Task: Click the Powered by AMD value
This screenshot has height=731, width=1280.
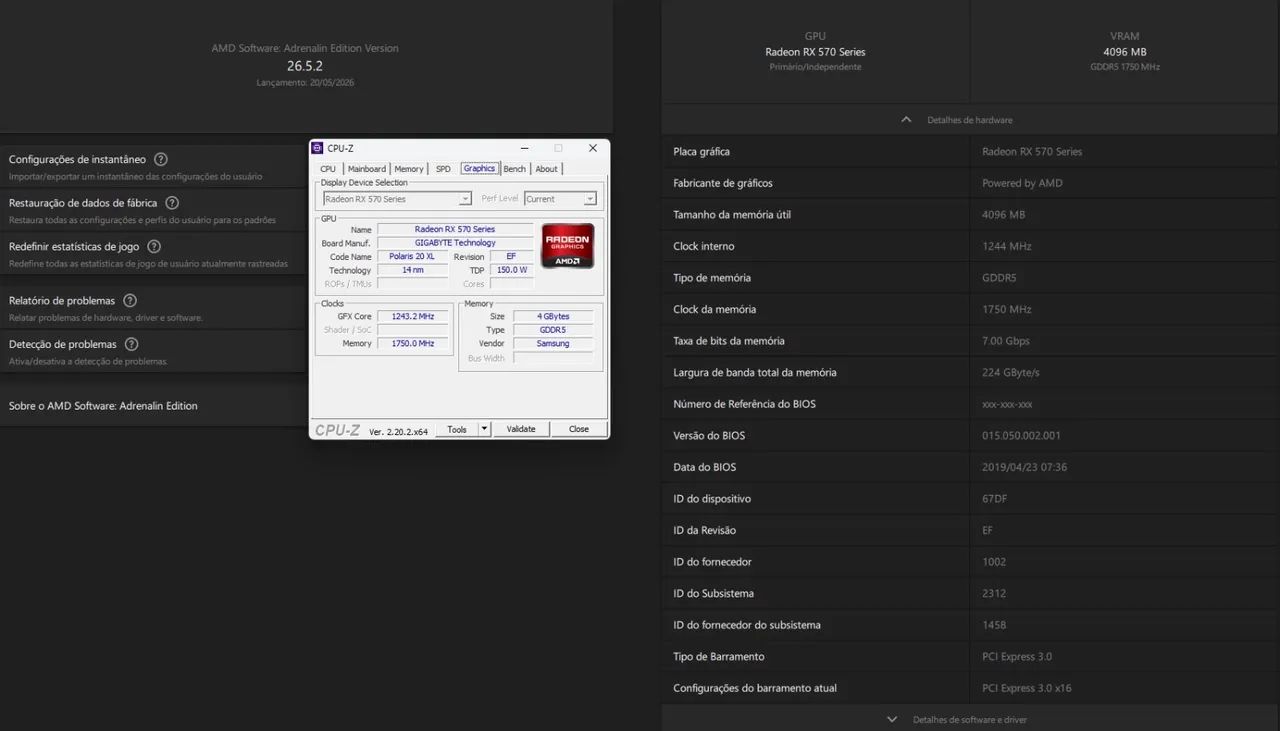Action: [1022, 183]
